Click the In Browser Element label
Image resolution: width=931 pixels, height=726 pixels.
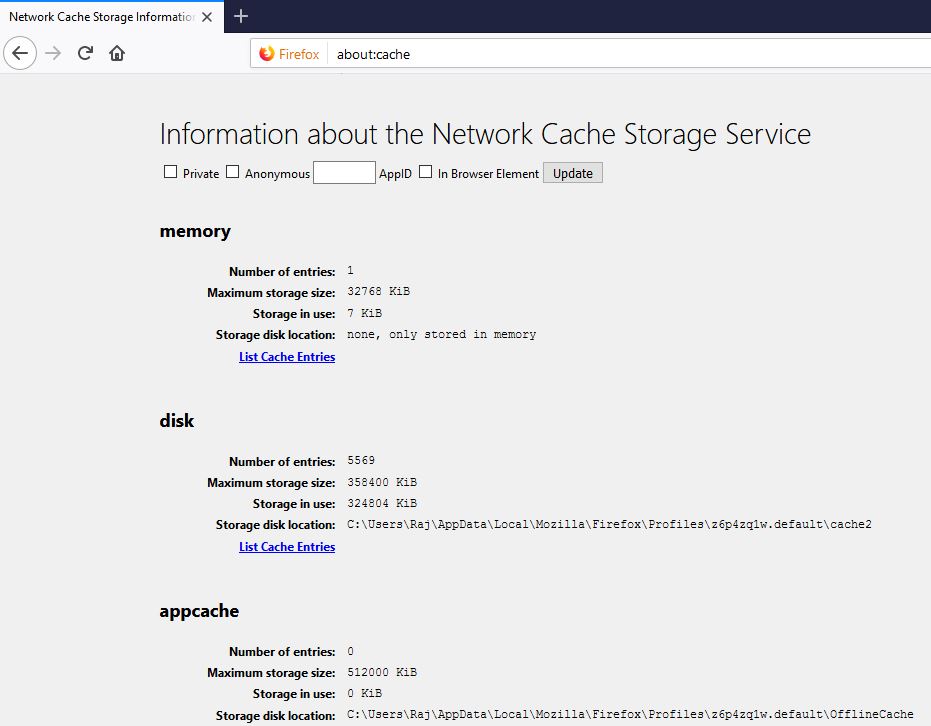click(x=488, y=173)
